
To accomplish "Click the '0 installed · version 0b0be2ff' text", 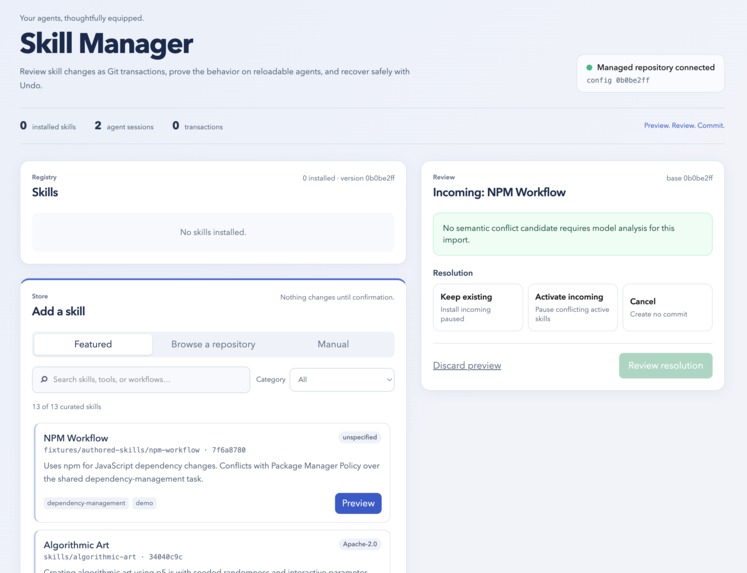I will pyautogui.click(x=348, y=178).
